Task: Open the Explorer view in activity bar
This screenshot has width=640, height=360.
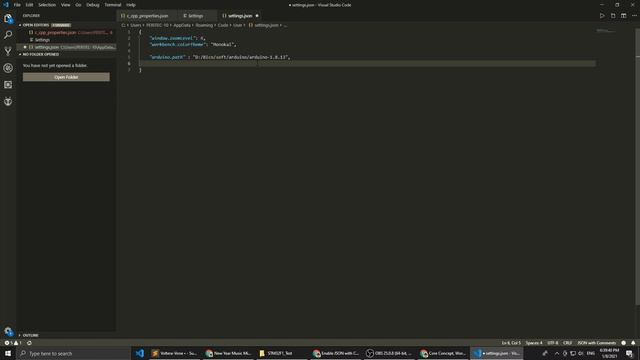Action: [x=8, y=18]
